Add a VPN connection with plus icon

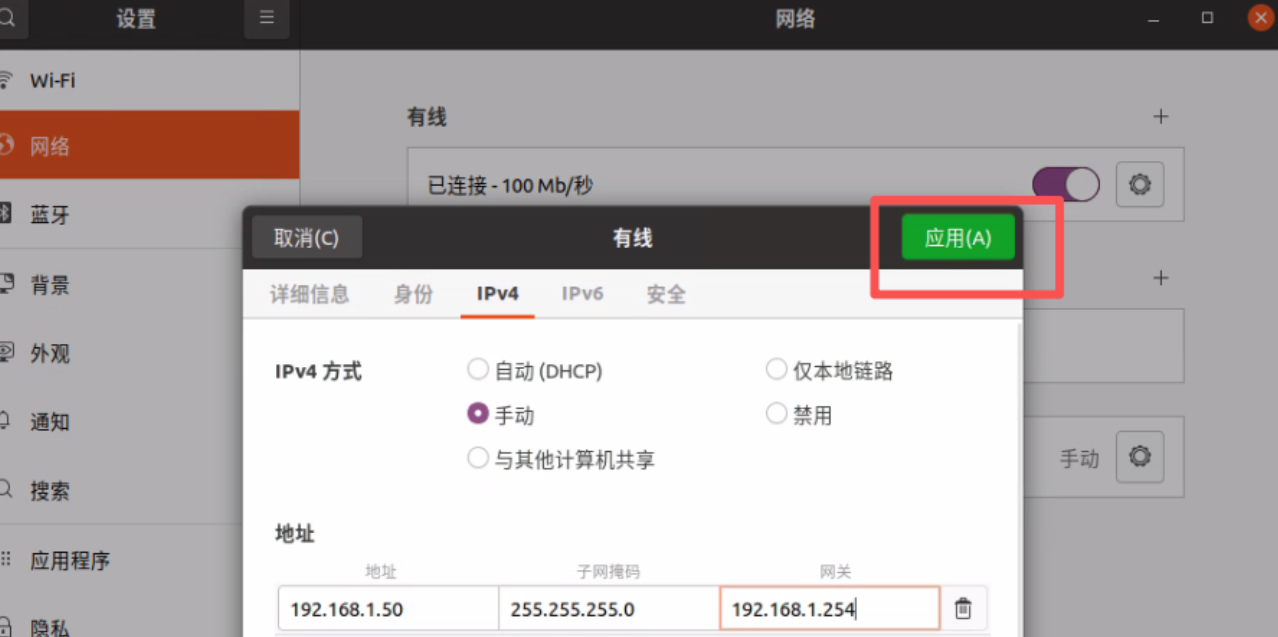(1160, 278)
